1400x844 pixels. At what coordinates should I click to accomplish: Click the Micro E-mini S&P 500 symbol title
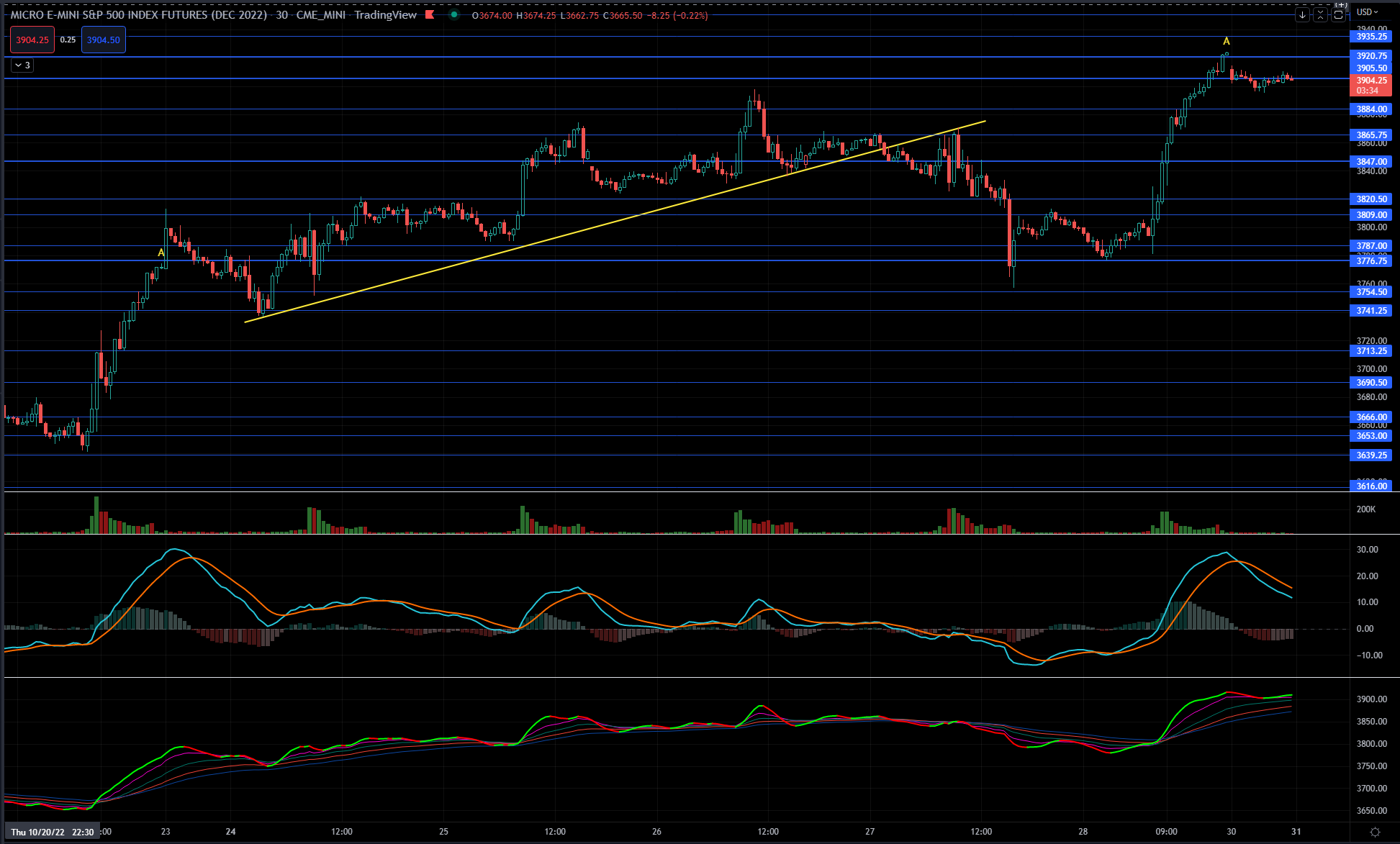pos(138,14)
